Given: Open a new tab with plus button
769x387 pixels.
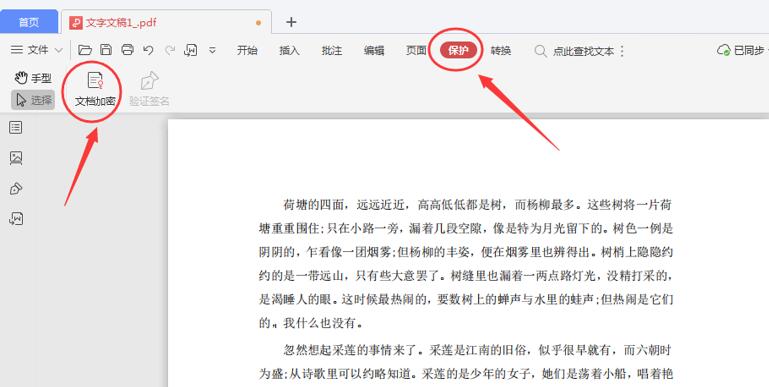Looking at the screenshot, I should click(x=291, y=22).
